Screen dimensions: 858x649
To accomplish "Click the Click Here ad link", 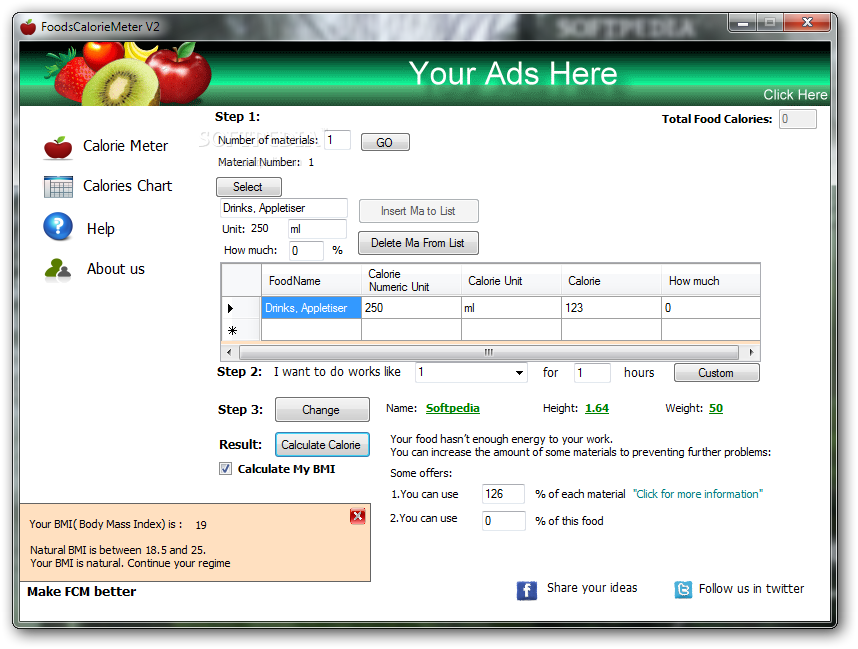I will pyautogui.click(x=795, y=95).
